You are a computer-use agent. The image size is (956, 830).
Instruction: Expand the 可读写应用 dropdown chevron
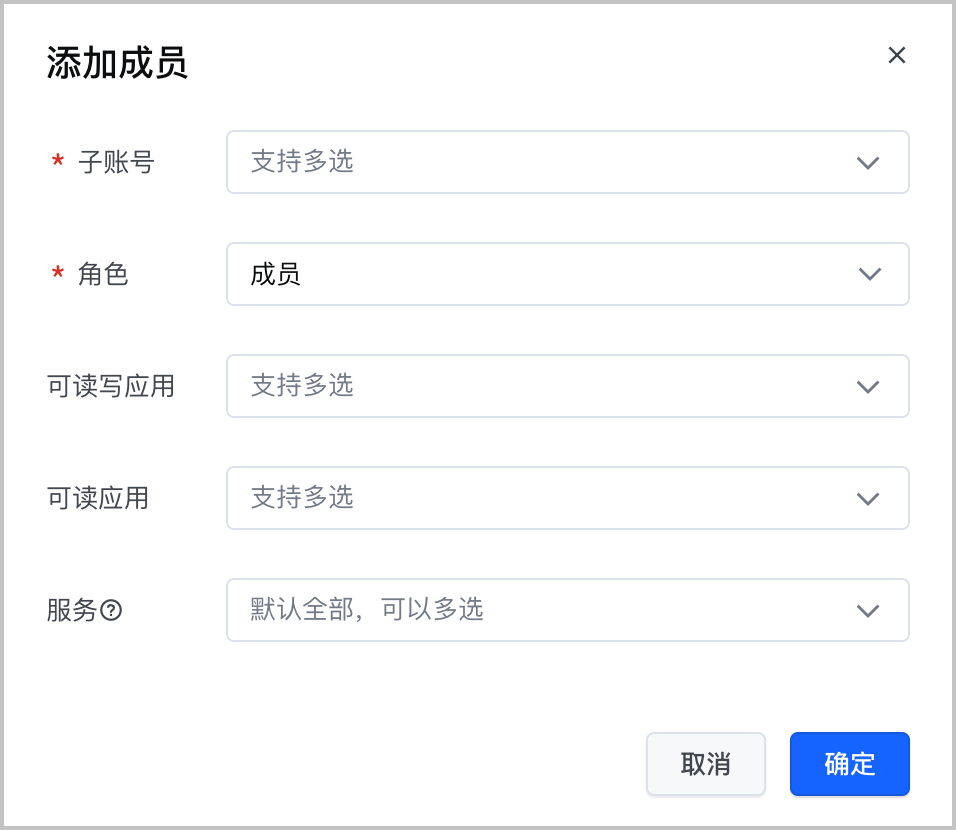tap(868, 386)
